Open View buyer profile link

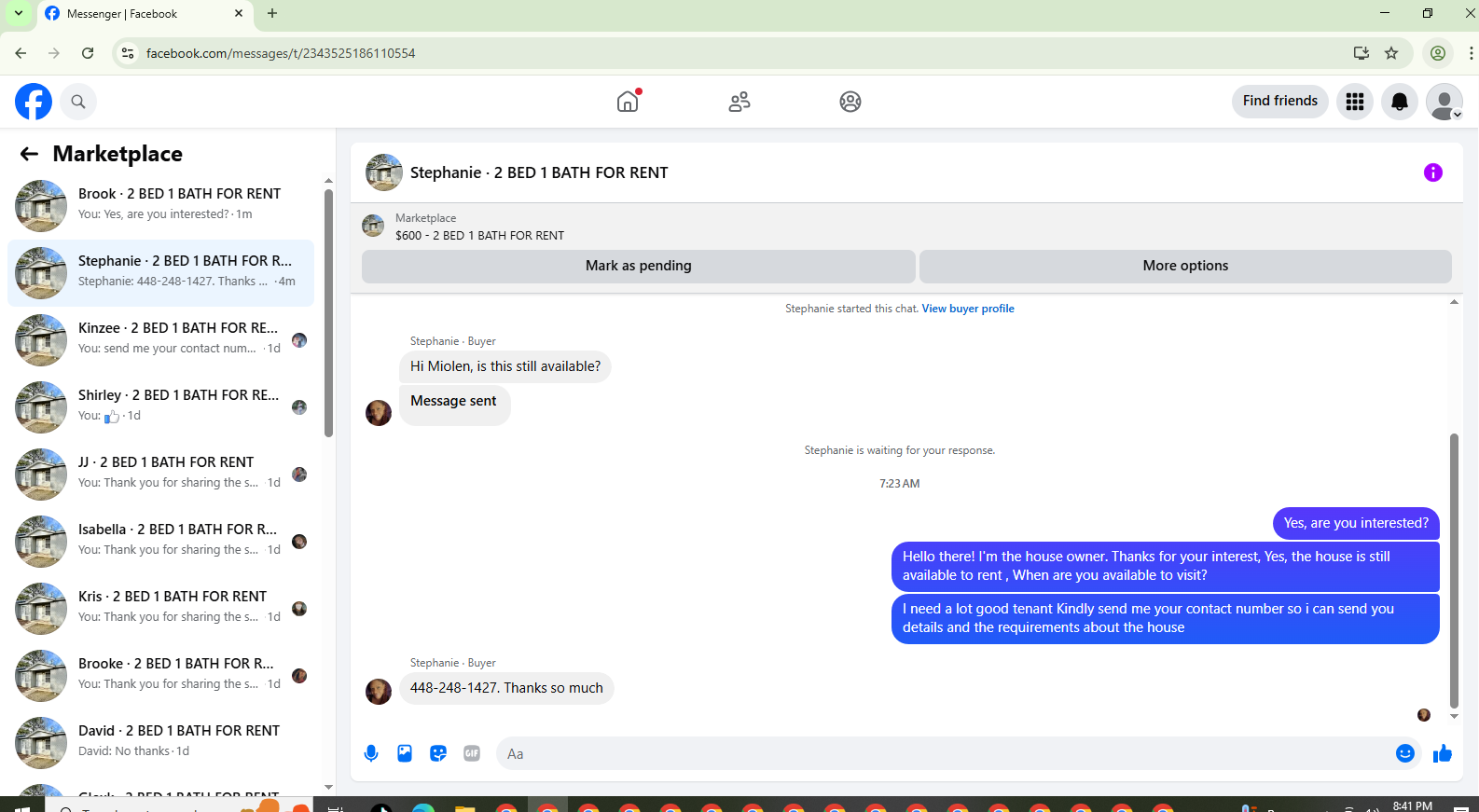point(968,309)
